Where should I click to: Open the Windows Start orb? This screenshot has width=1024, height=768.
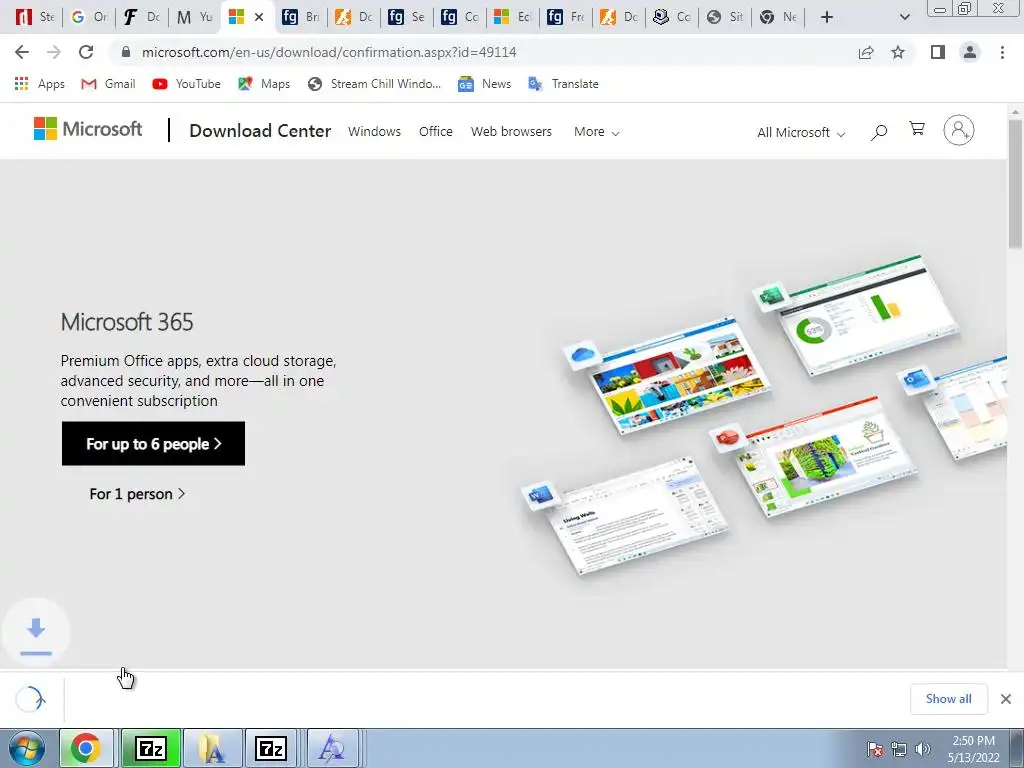27,748
